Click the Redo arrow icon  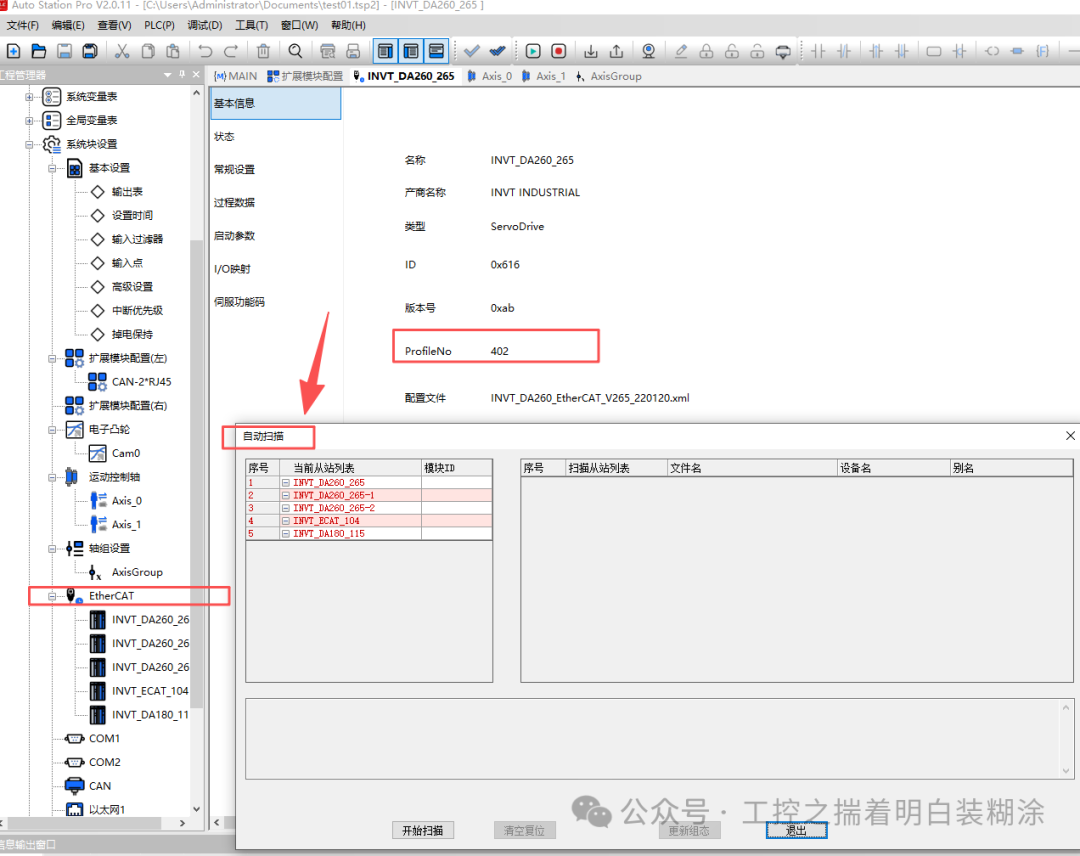click(231, 51)
